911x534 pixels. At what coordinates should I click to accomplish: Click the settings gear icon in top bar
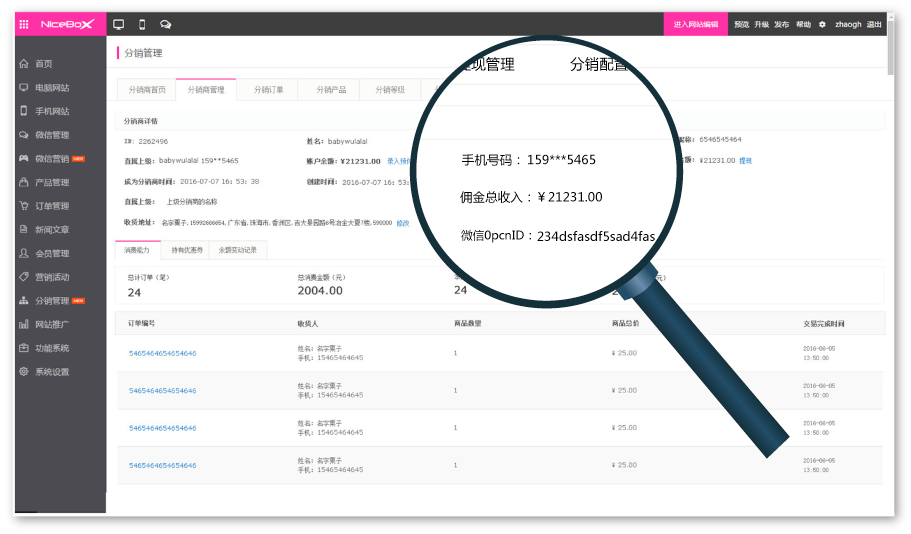tap(822, 24)
